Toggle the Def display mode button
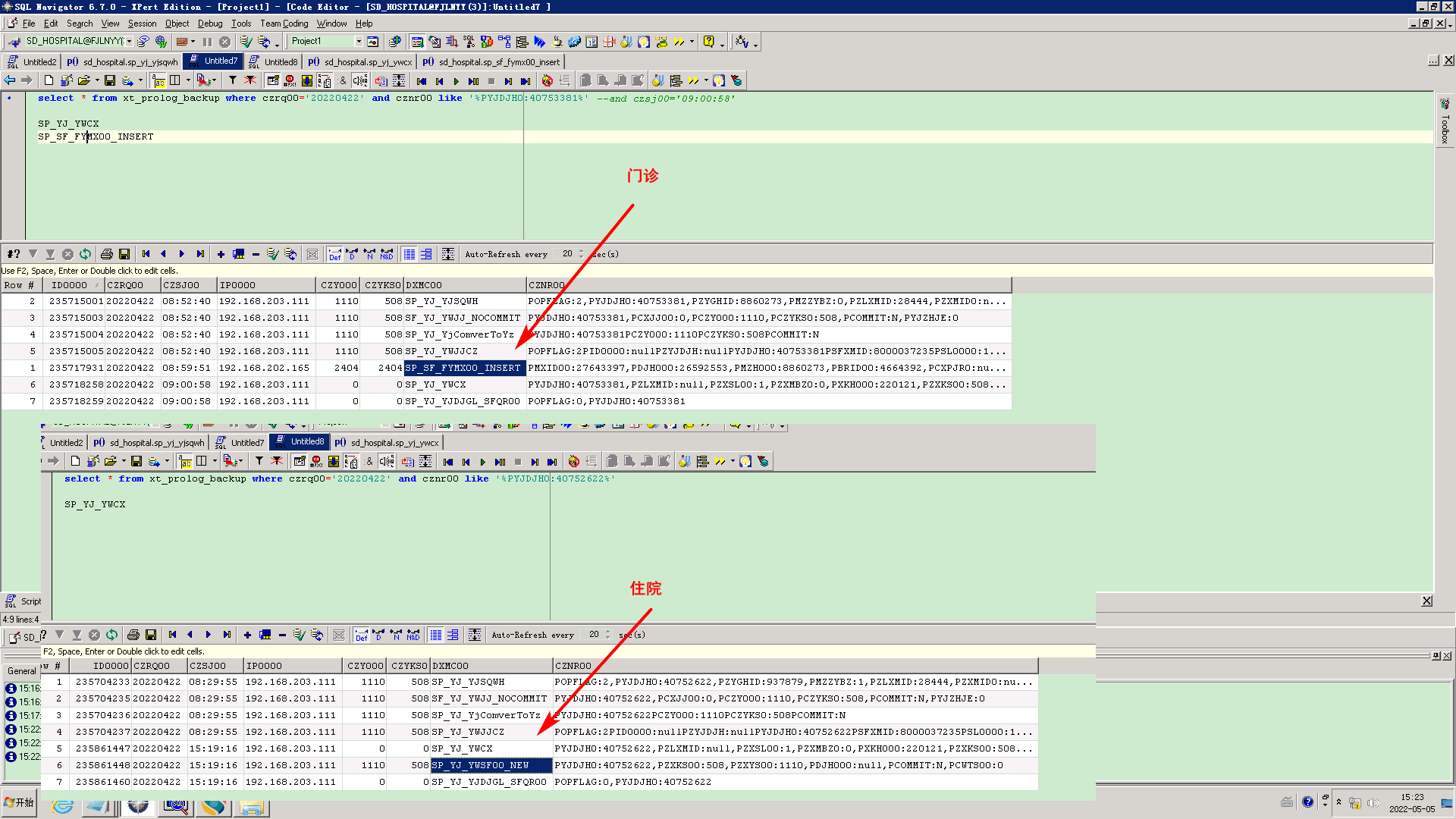The height and width of the screenshot is (819, 1456). tap(334, 254)
